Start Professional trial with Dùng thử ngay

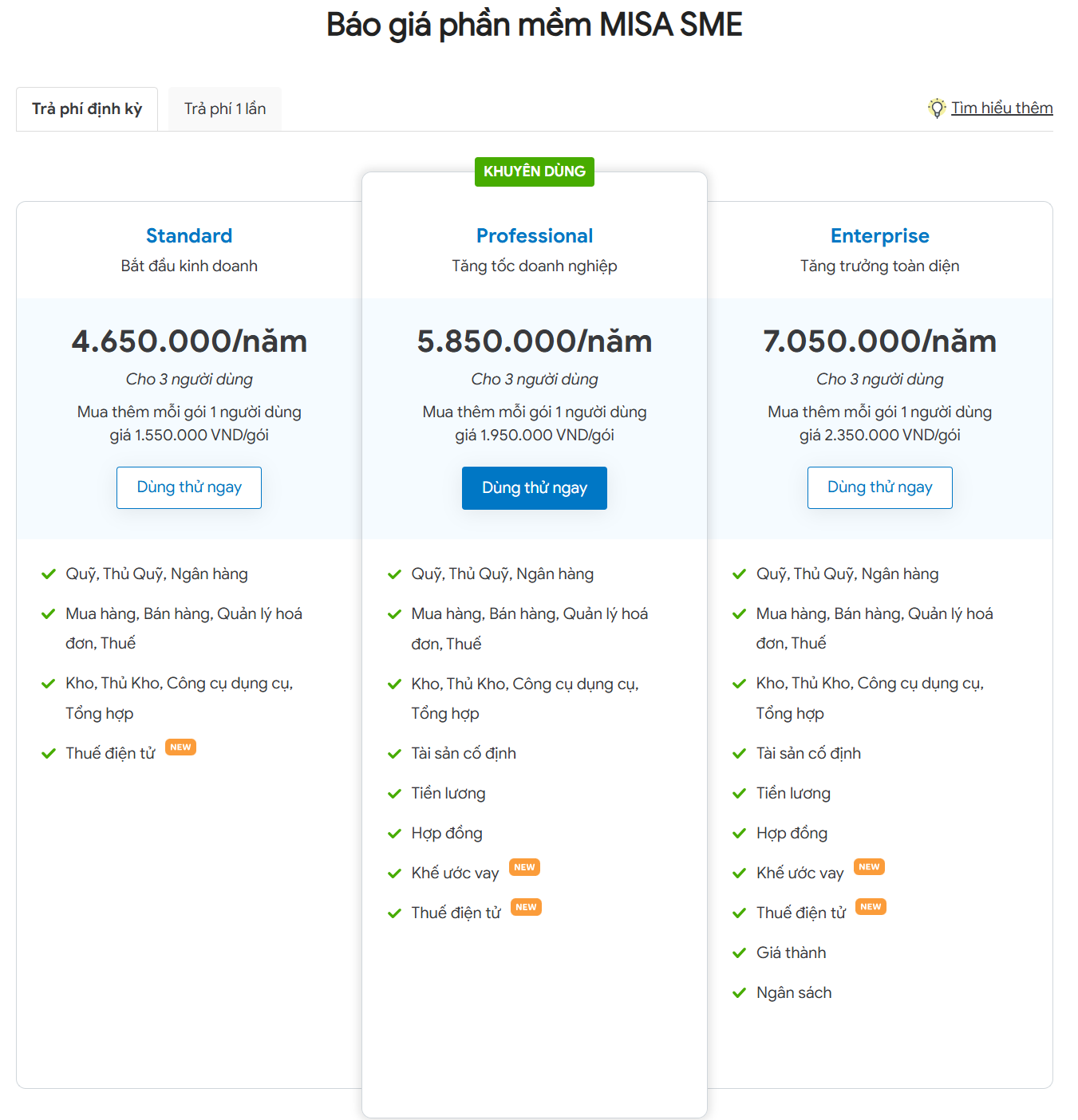click(534, 488)
